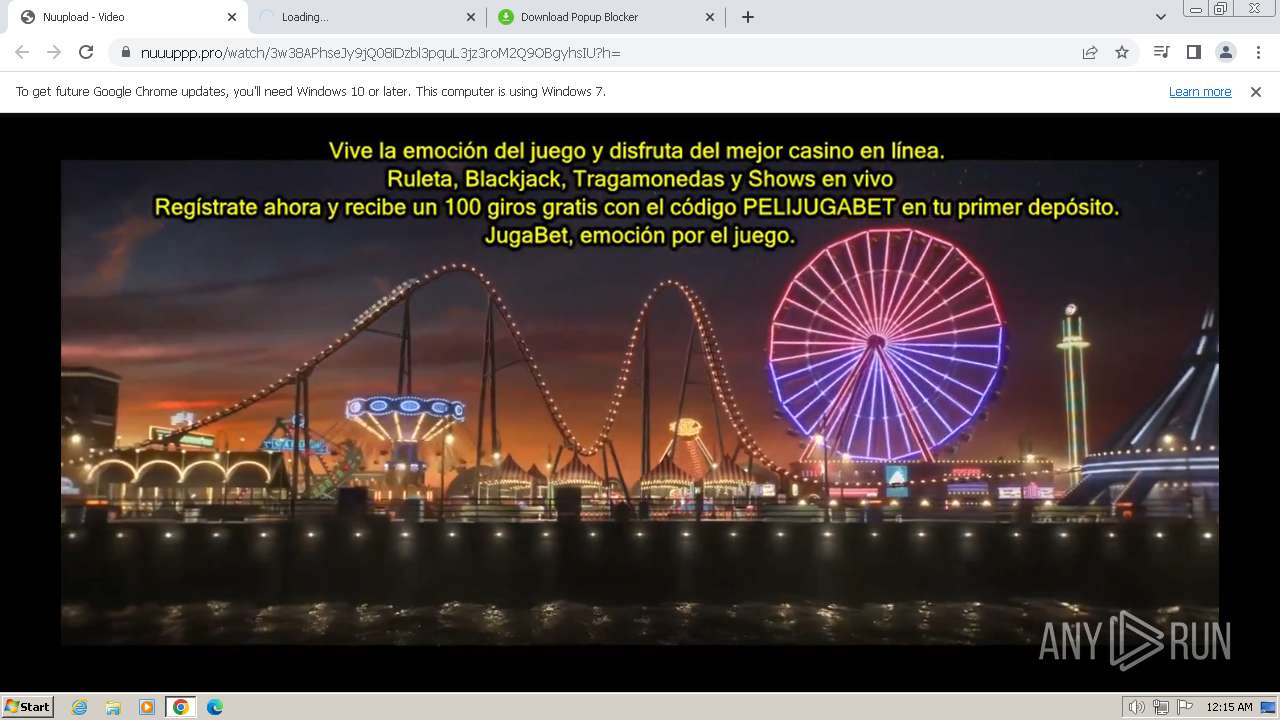
Task: Open the Chrome profile avatar
Action: point(1225,52)
